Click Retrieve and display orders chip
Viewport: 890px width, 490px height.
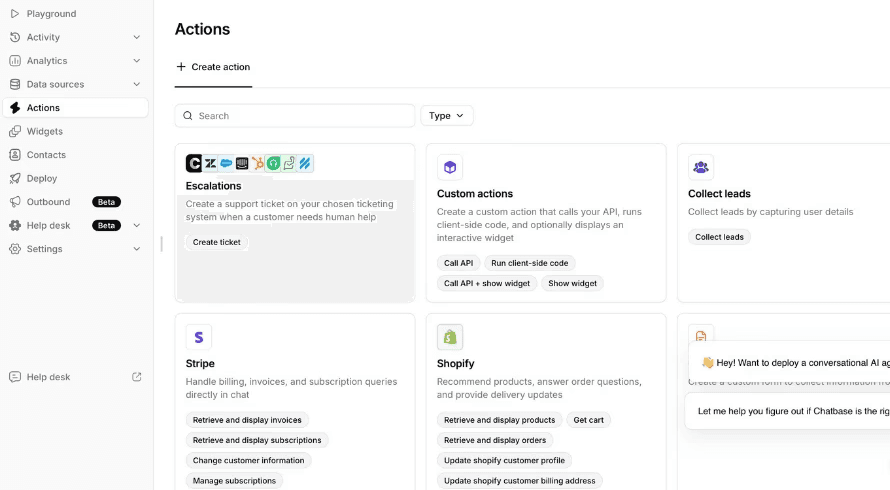pyautogui.click(x=495, y=440)
